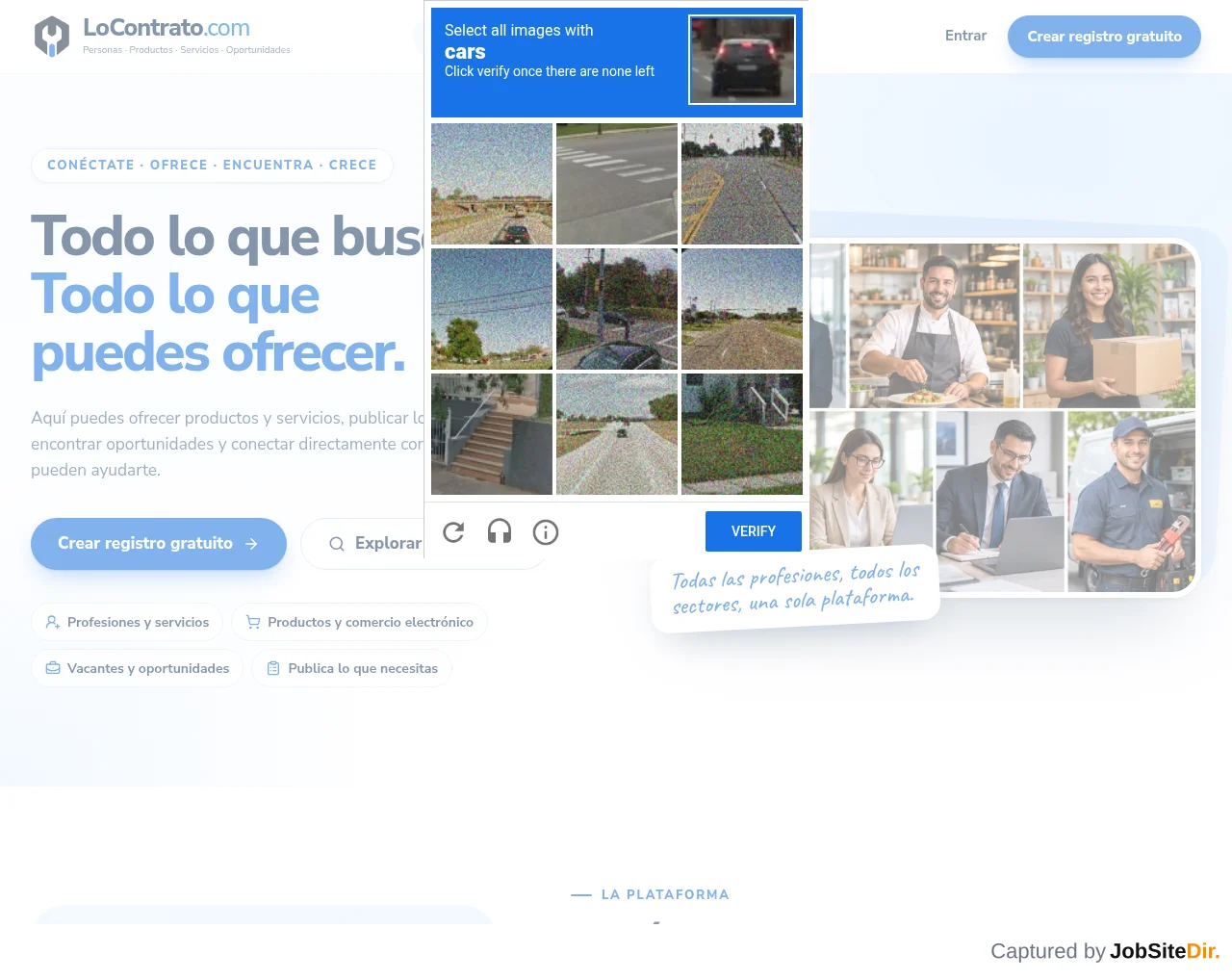Click the woman holding box photo
The height and width of the screenshot is (980, 1232).
1109,325
